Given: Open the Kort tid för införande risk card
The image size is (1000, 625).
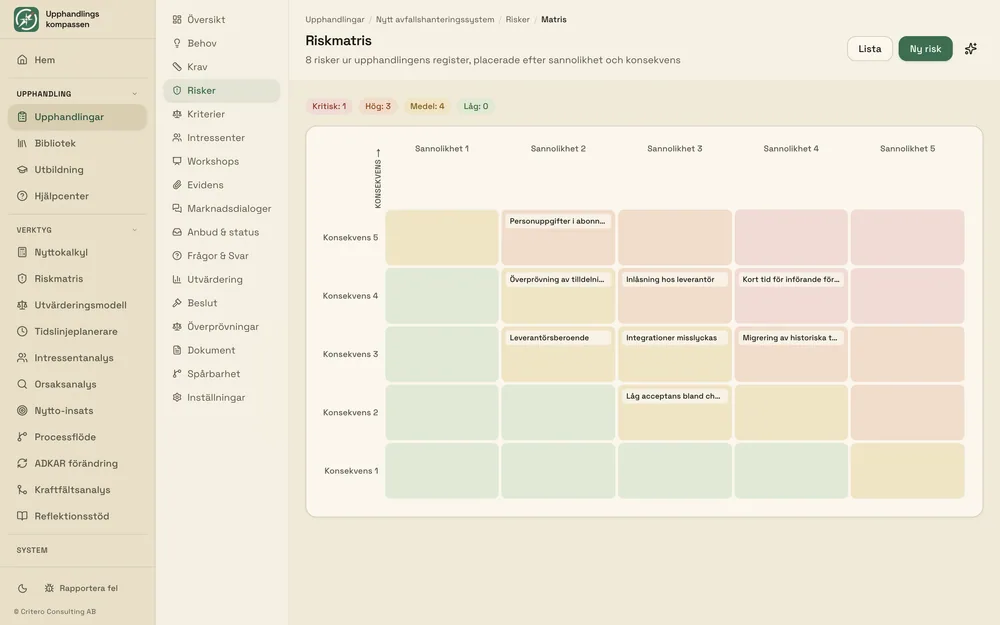Looking at the screenshot, I should pos(791,279).
